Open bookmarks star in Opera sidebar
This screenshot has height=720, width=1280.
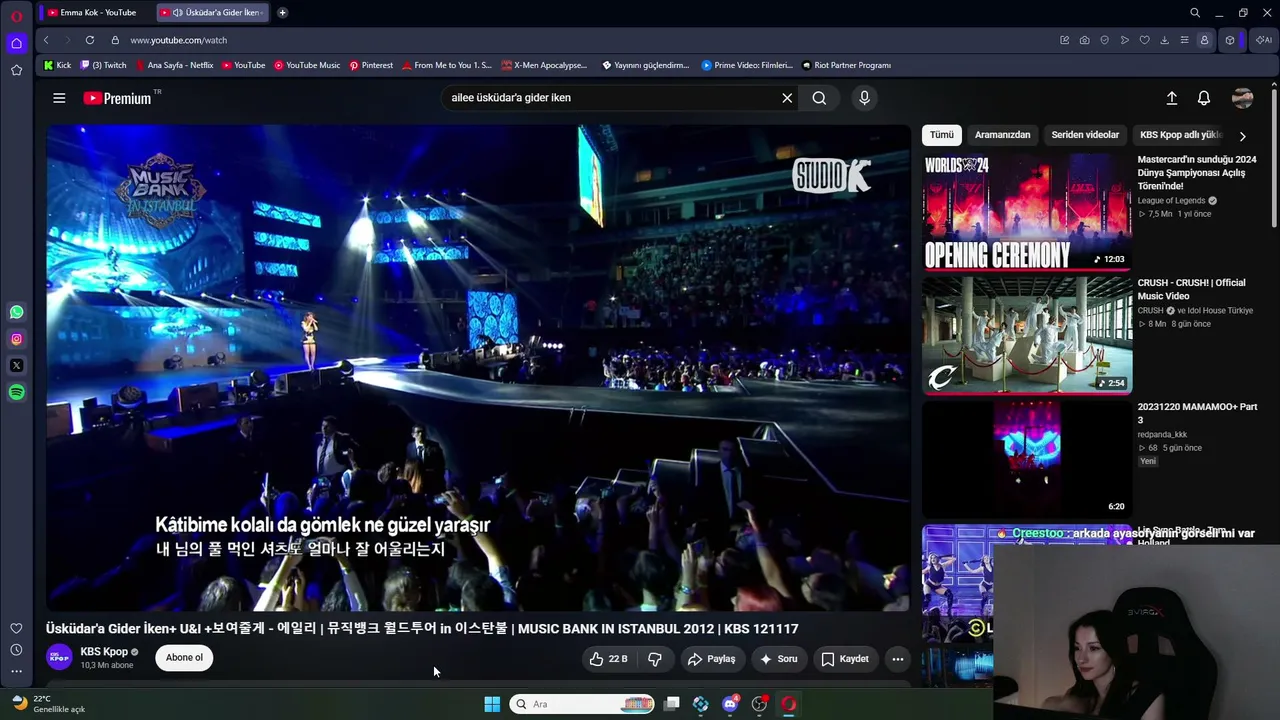click(16, 70)
